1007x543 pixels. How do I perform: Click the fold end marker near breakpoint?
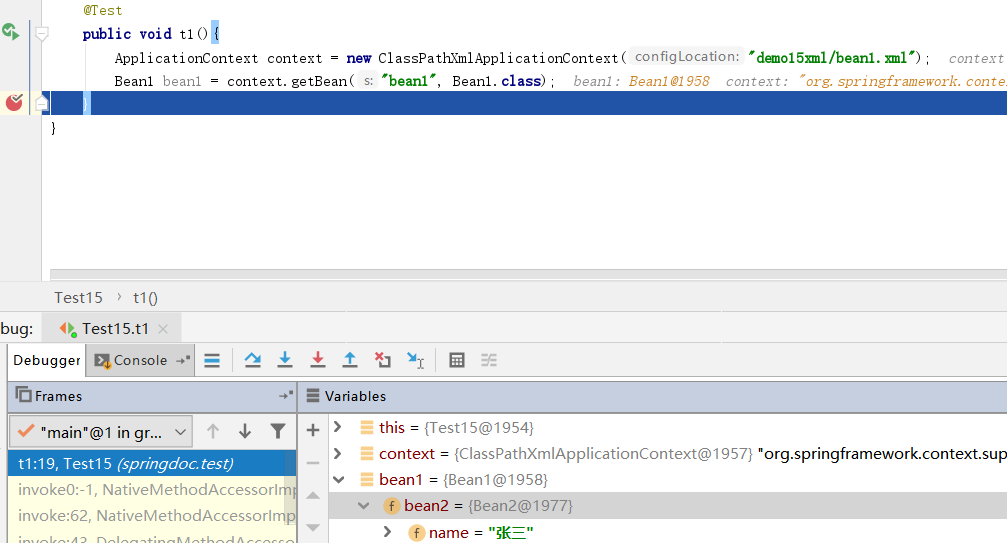click(x=42, y=103)
